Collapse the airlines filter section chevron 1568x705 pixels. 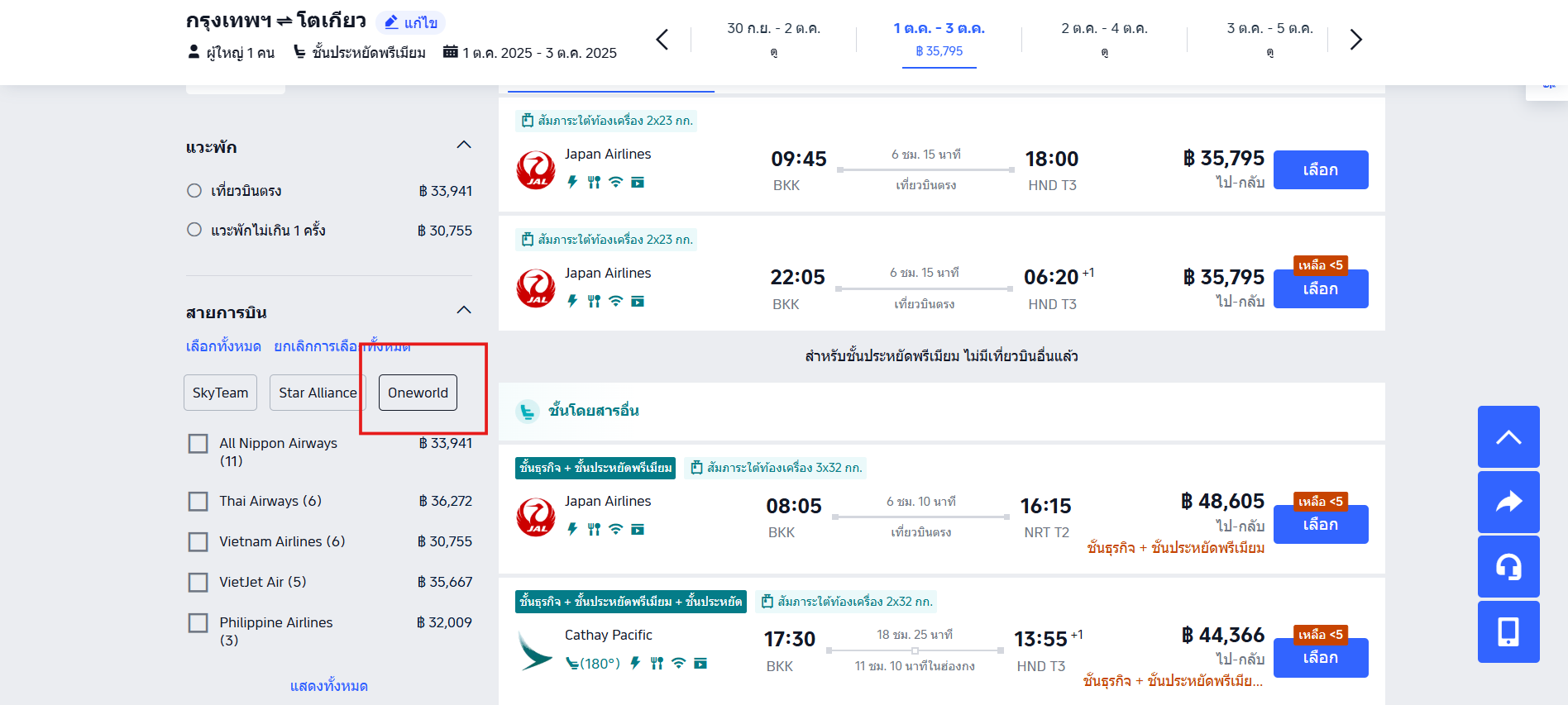click(x=464, y=311)
